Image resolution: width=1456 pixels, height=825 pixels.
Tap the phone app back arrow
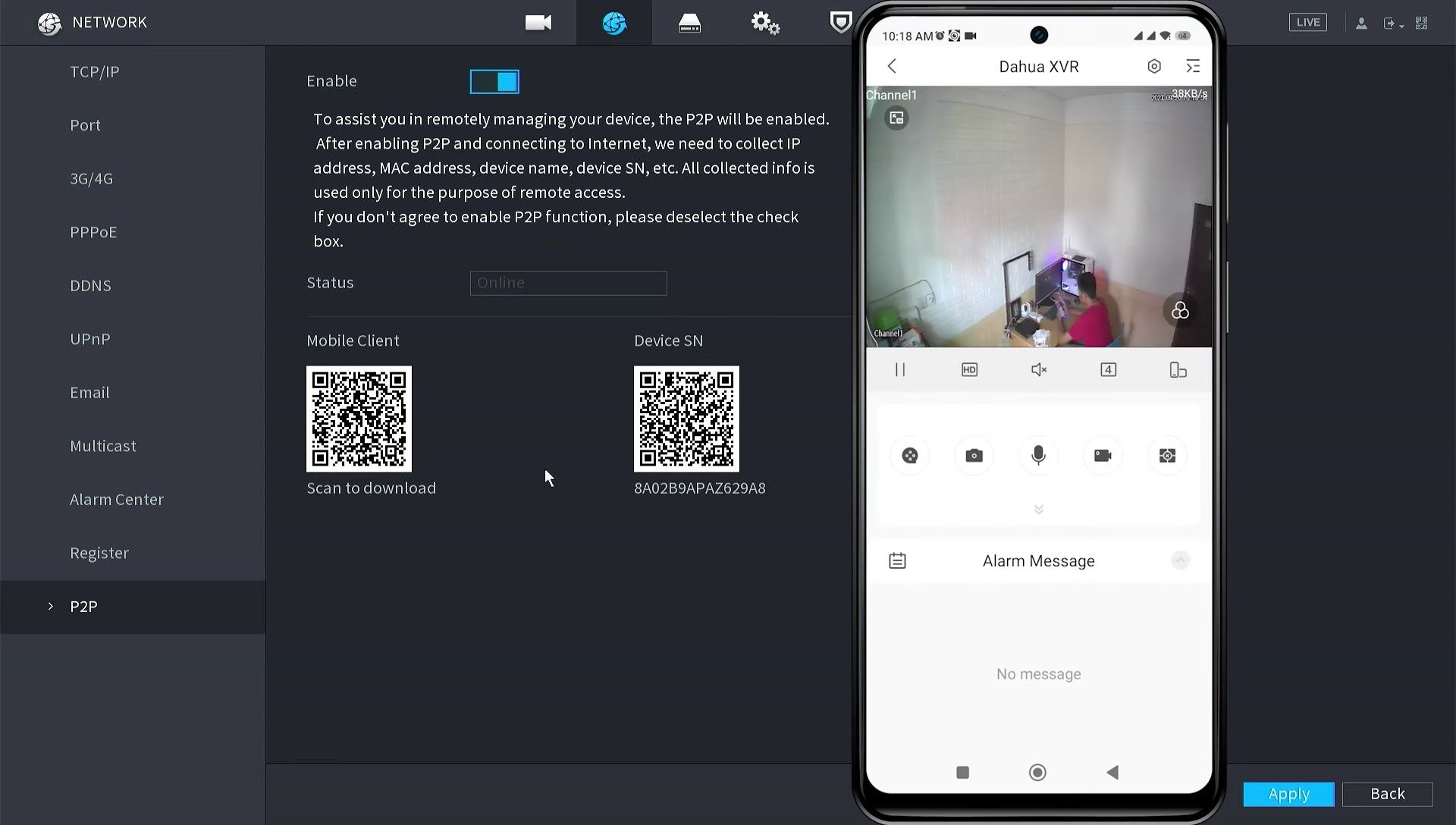tap(892, 67)
